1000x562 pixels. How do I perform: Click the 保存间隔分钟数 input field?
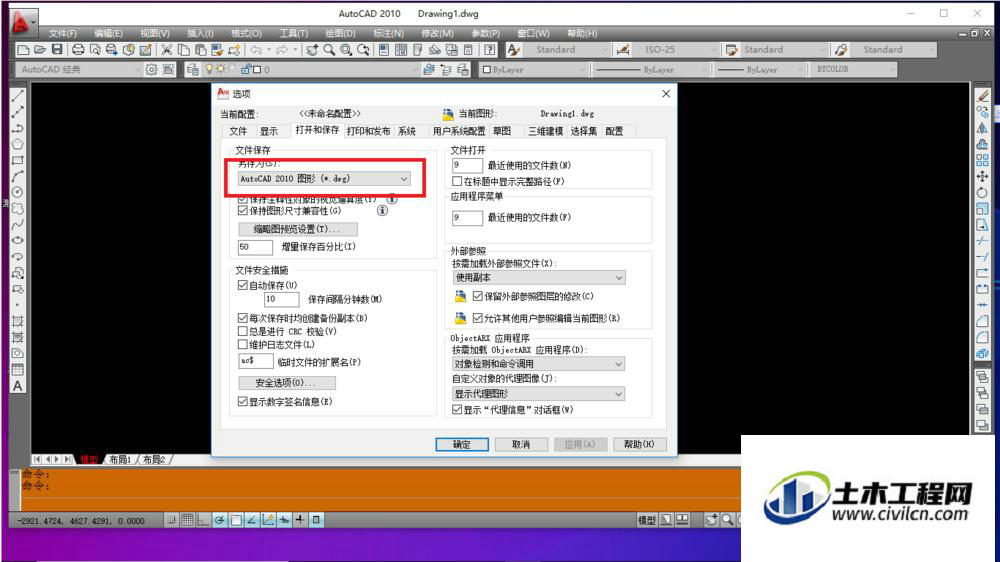281,299
